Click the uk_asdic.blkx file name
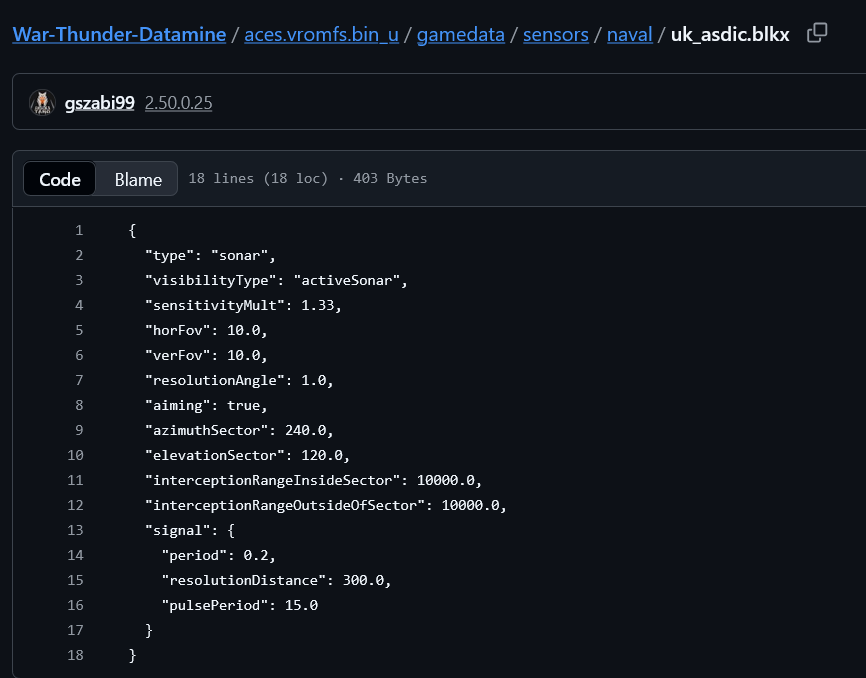This screenshot has height=678, width=866. tap(730, 34)
